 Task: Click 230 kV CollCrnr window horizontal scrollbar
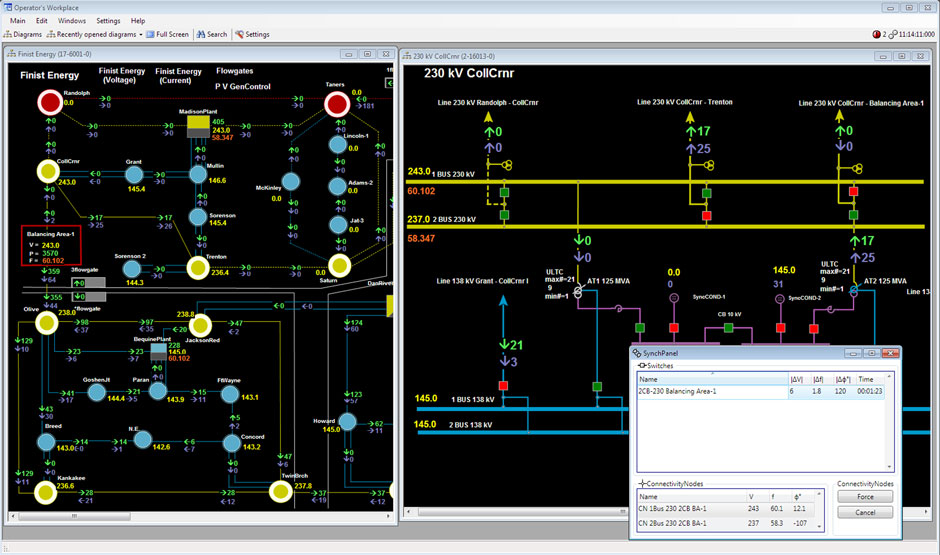517,512
